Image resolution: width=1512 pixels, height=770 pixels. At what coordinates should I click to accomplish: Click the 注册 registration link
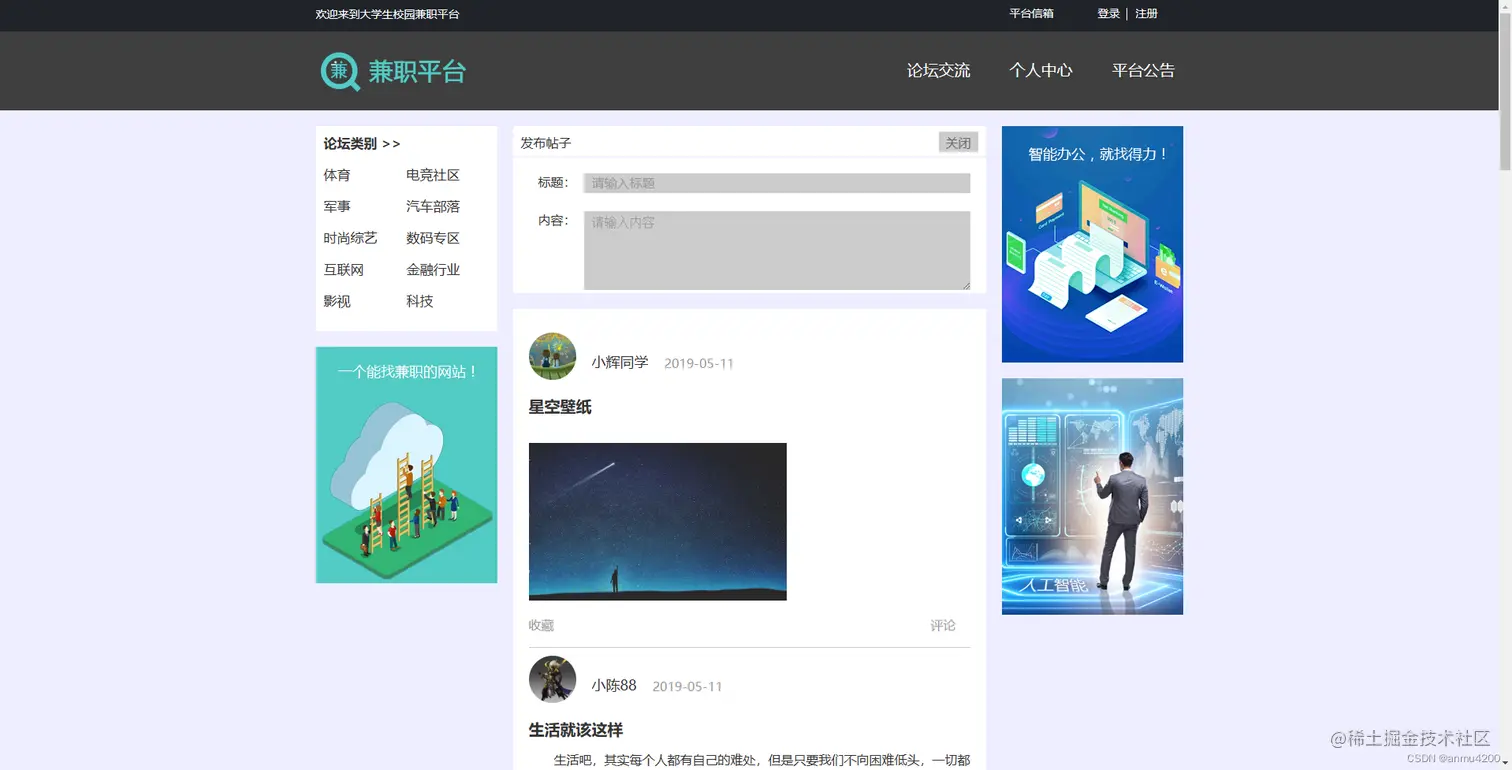point(1144,14)
